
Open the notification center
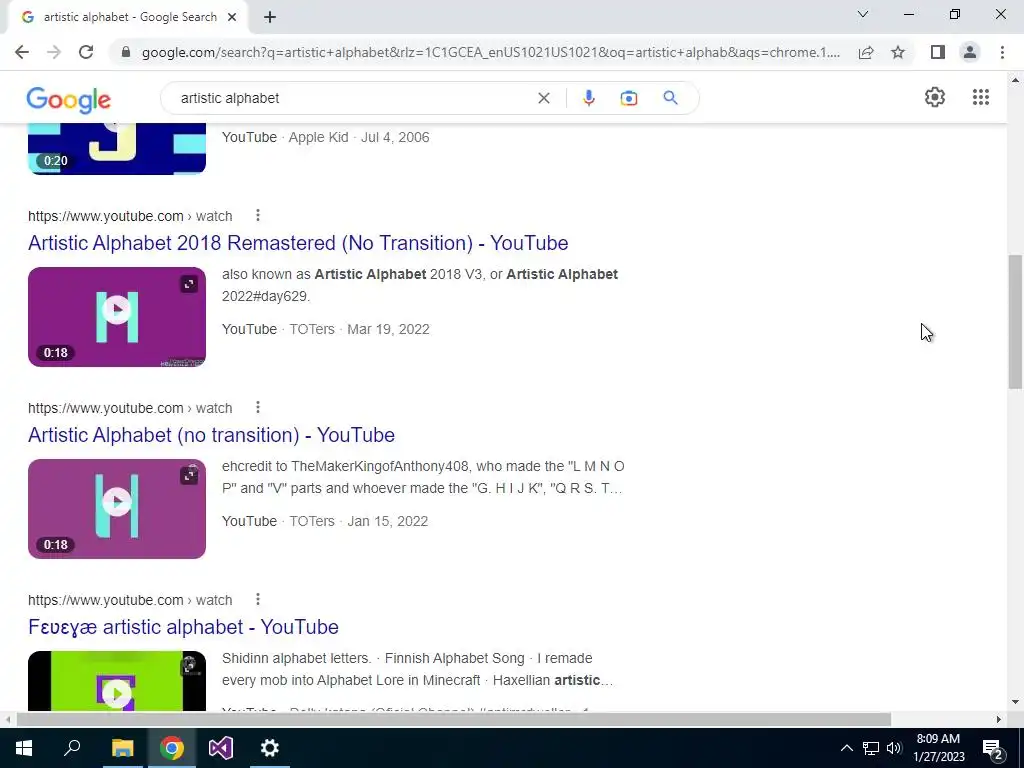(x=993, y=749)
